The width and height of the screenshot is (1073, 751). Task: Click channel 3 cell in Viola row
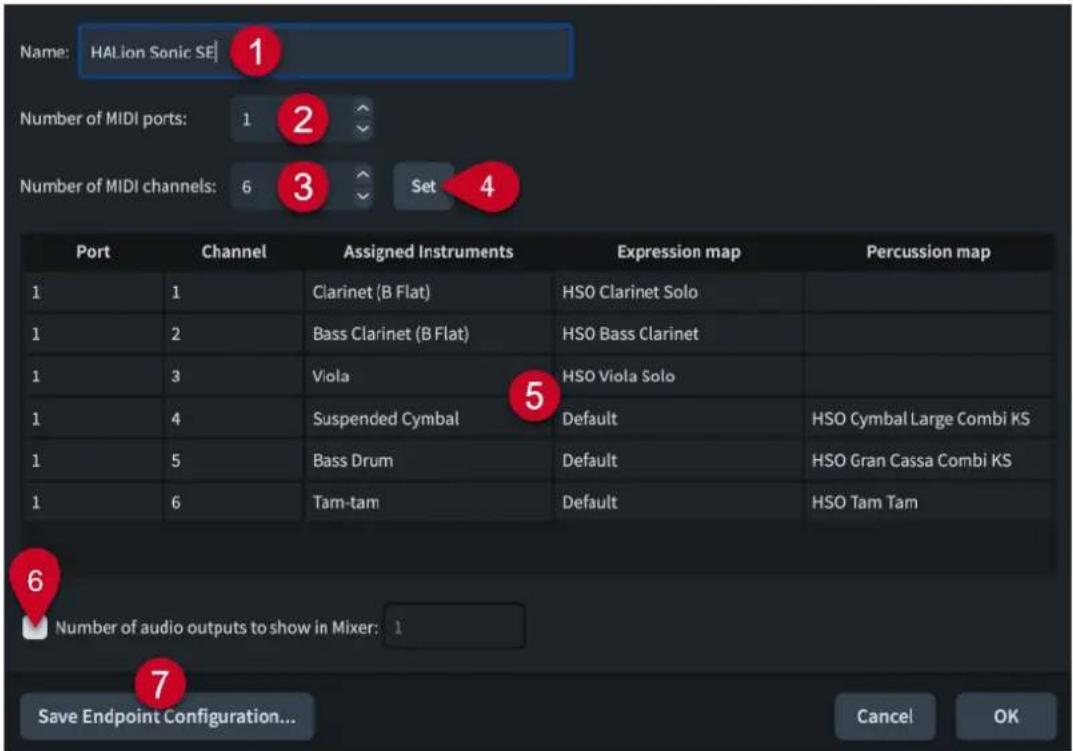[x=233, y=376]
